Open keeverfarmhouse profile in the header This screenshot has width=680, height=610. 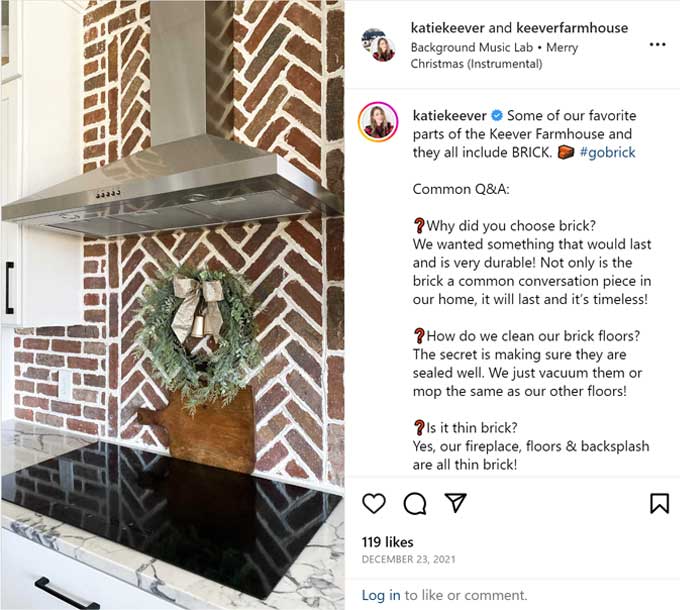click(x=572, y=28)
